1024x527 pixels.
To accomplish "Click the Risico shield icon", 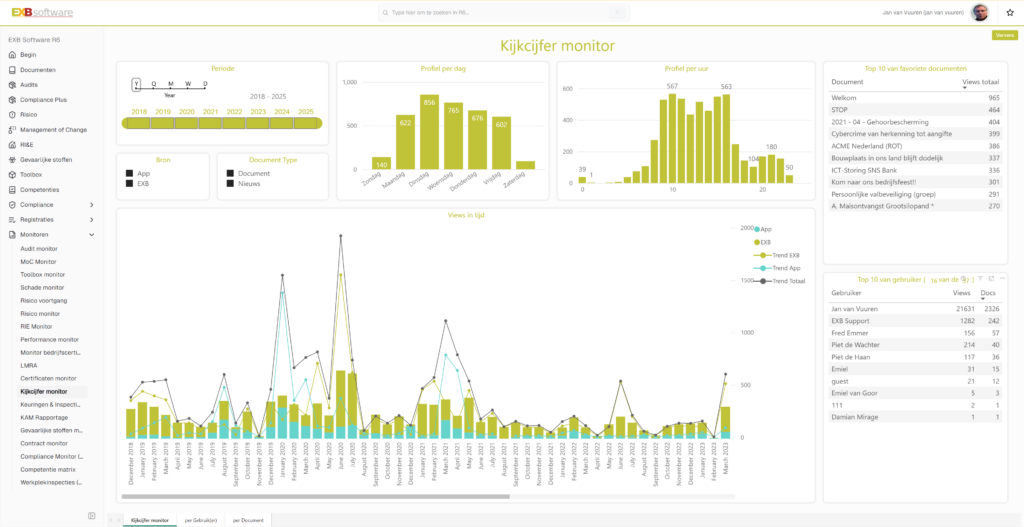I will 11,115.
